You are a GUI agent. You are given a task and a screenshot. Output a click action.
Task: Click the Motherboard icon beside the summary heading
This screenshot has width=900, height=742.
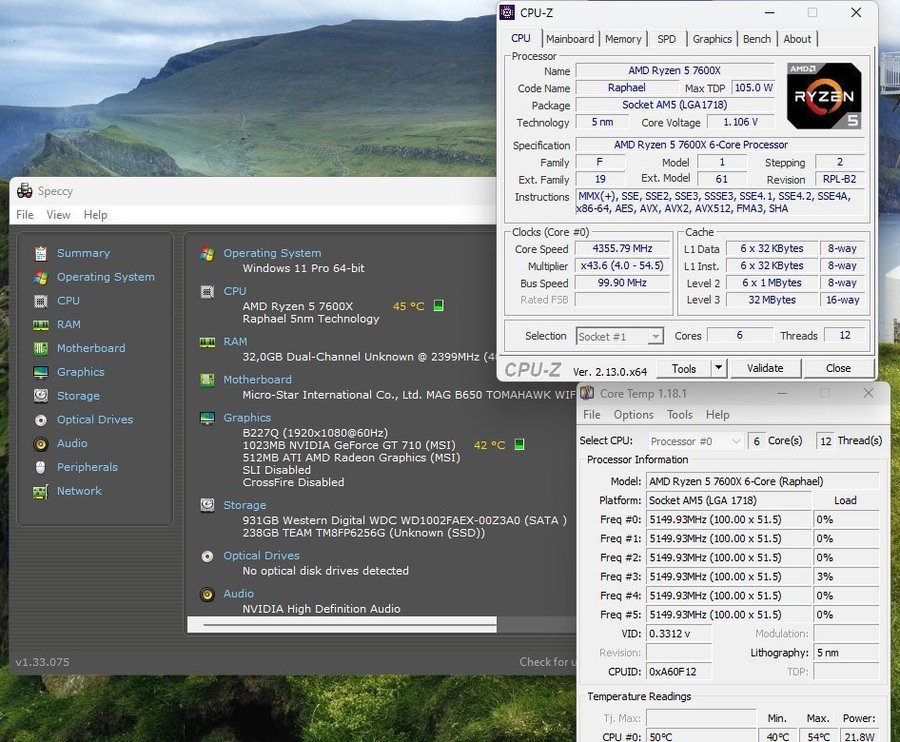coord(207,380)
